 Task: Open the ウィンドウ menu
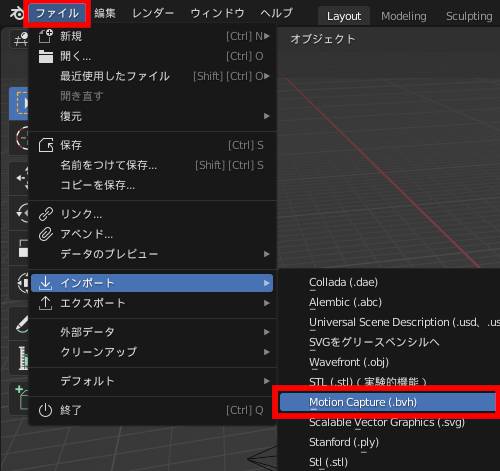coord(217,14)
